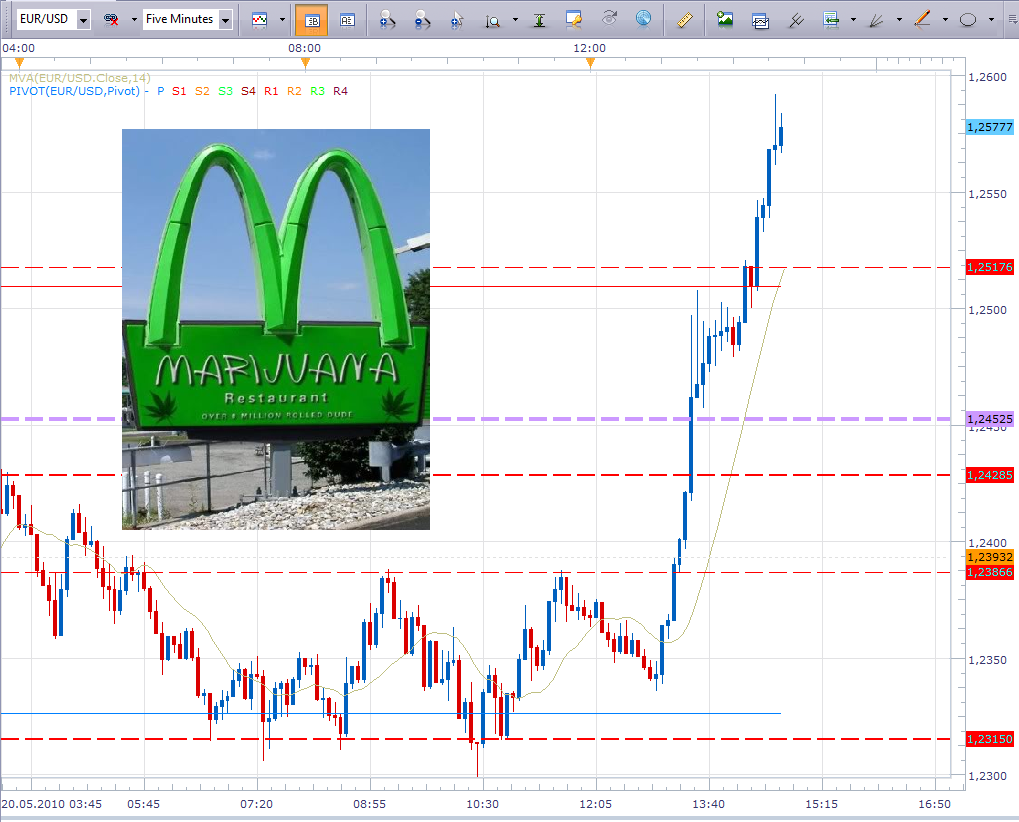The height and width of the screenshot is (822, 1019).
Task: Click the current price label 1,25777
Action: (990, 127)
